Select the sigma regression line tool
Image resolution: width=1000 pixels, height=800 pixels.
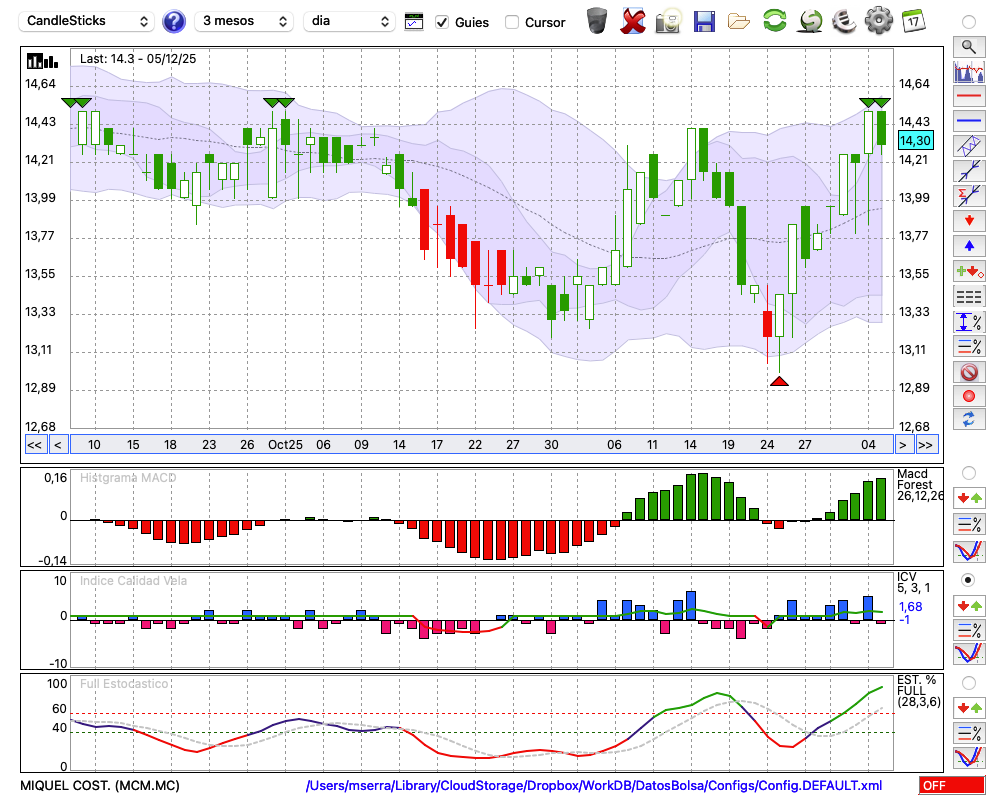969,196
